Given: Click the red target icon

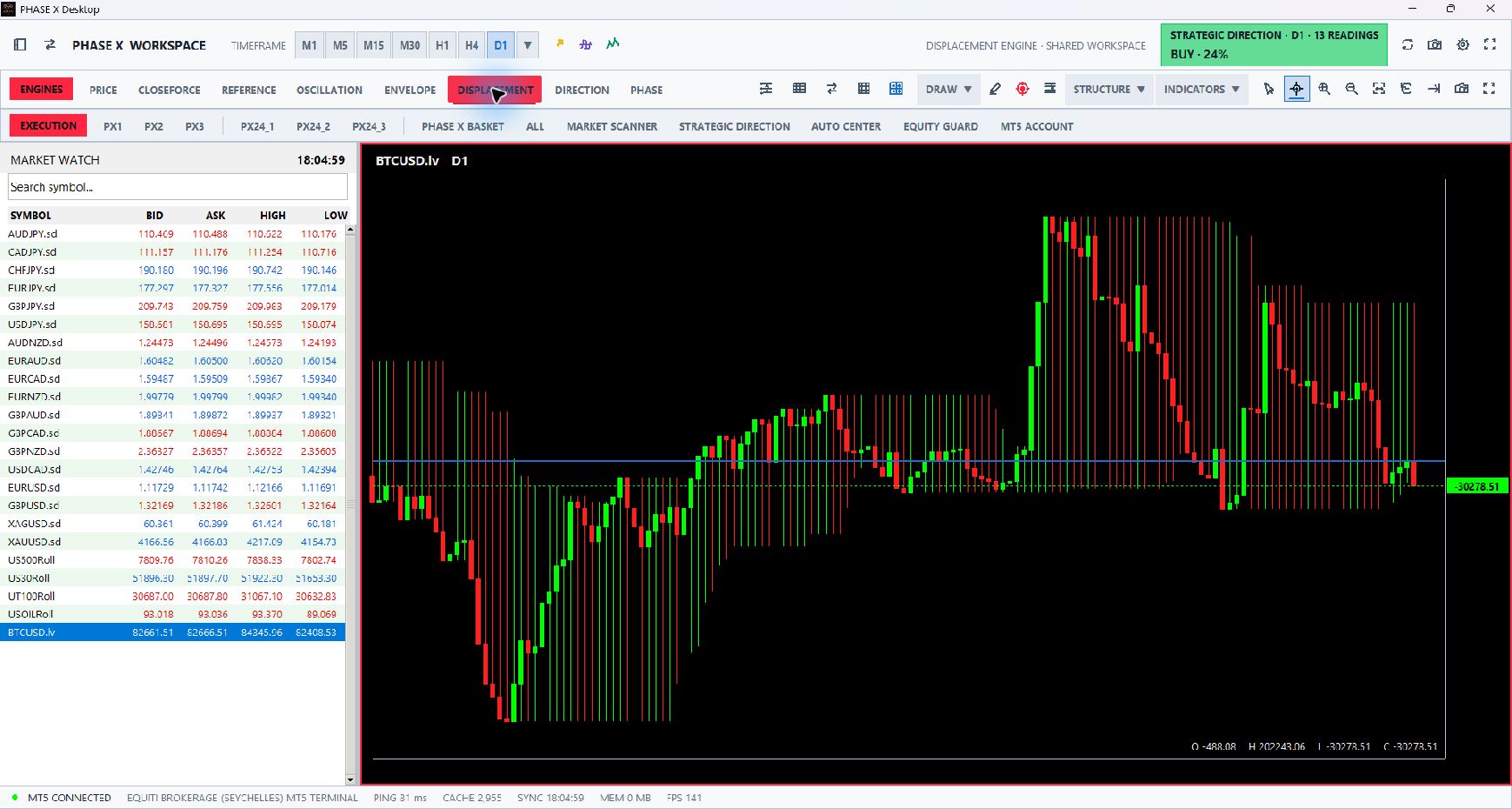Looking at the screenshot, I should tap(1022, 89).
